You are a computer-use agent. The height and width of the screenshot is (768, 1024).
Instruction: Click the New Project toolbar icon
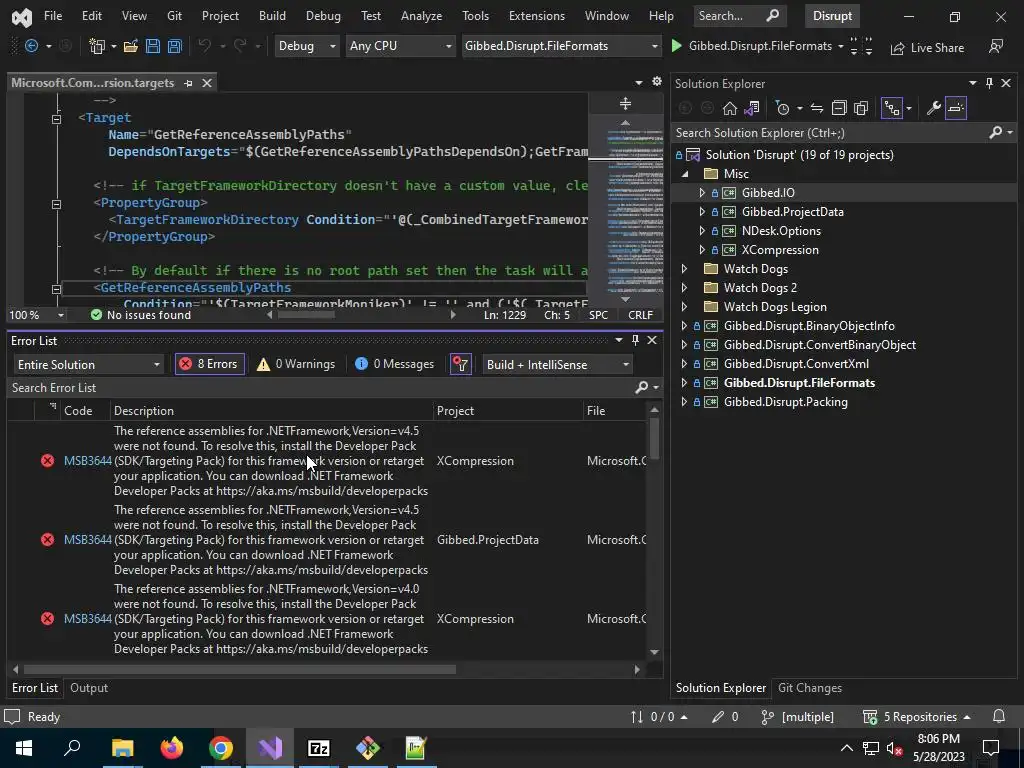(x=97, y=46)
